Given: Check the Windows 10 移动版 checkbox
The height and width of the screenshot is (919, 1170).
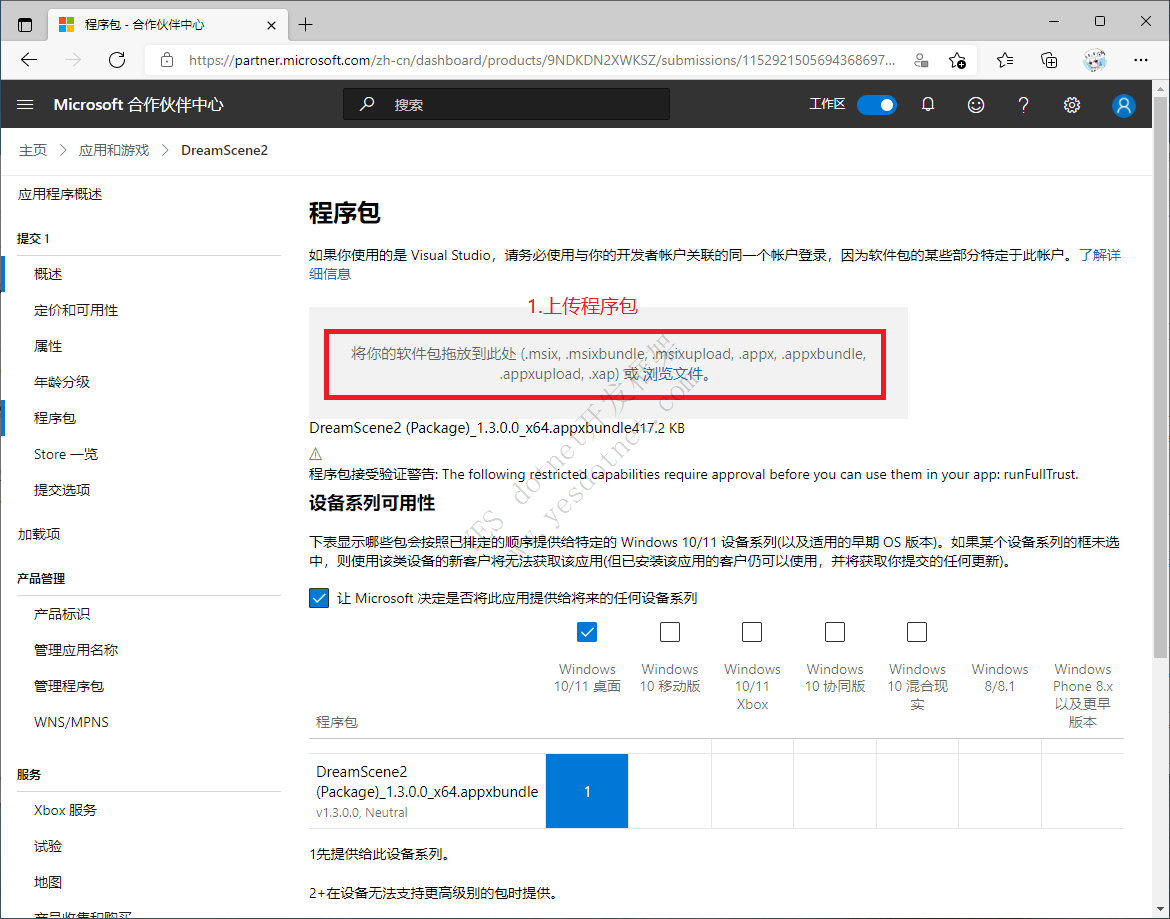Looking at the screenshot, I should point(670,632).
